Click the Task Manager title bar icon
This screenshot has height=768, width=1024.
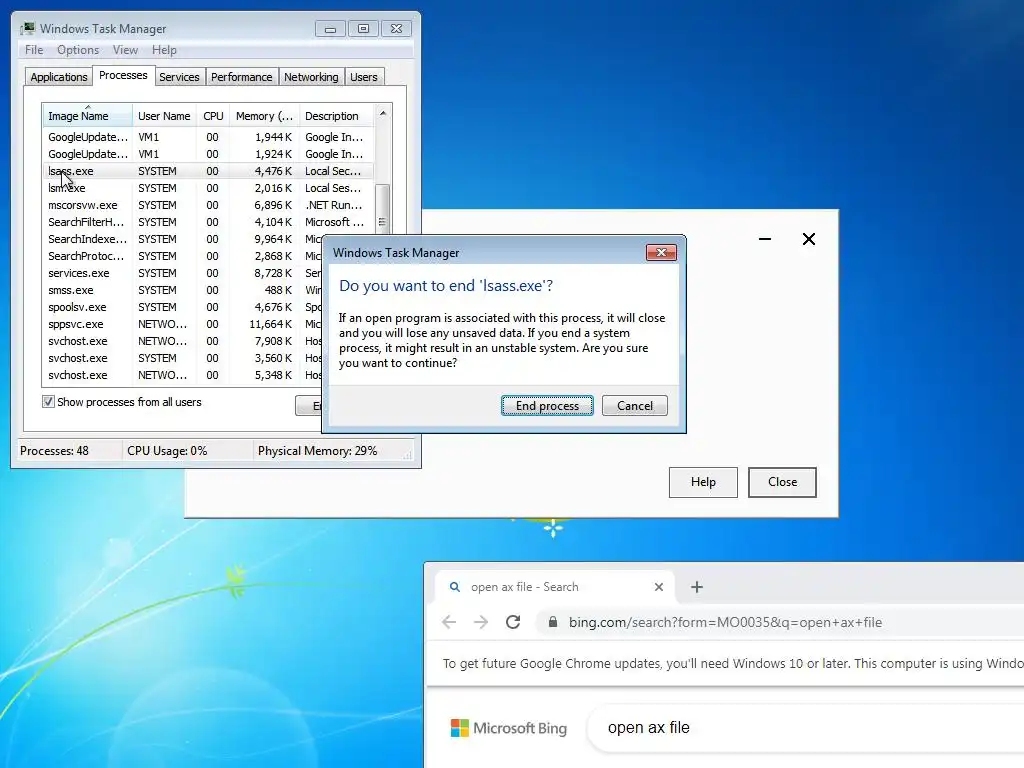point(27,28)
